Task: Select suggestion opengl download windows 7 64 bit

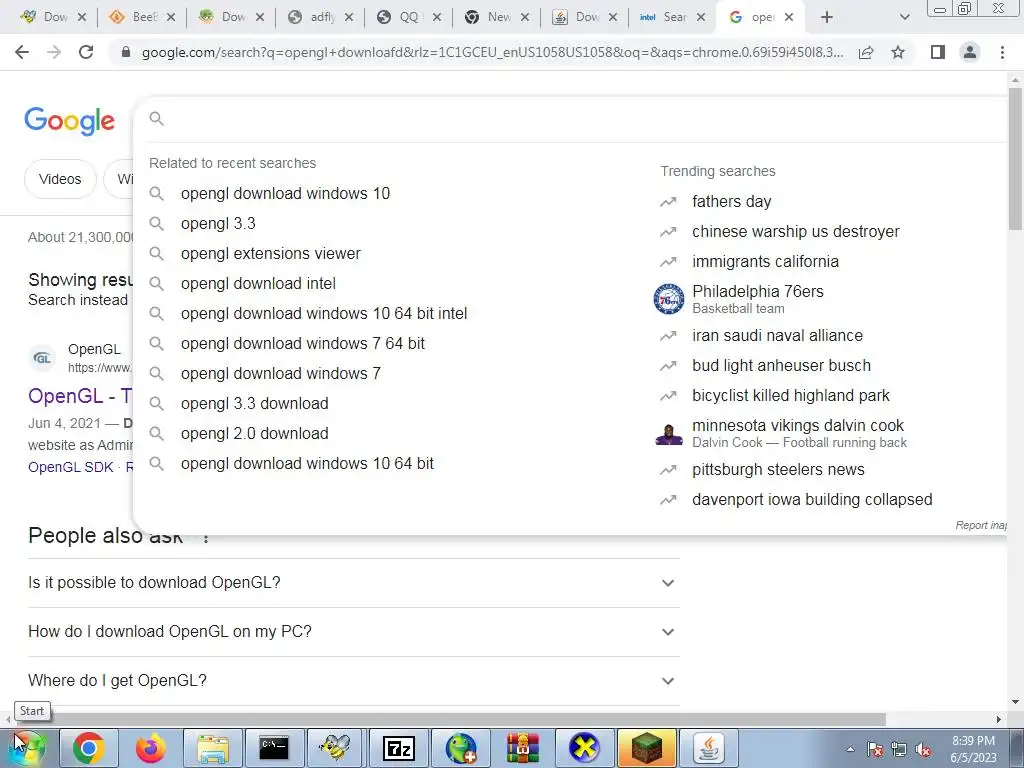Action: pos(302,344)
